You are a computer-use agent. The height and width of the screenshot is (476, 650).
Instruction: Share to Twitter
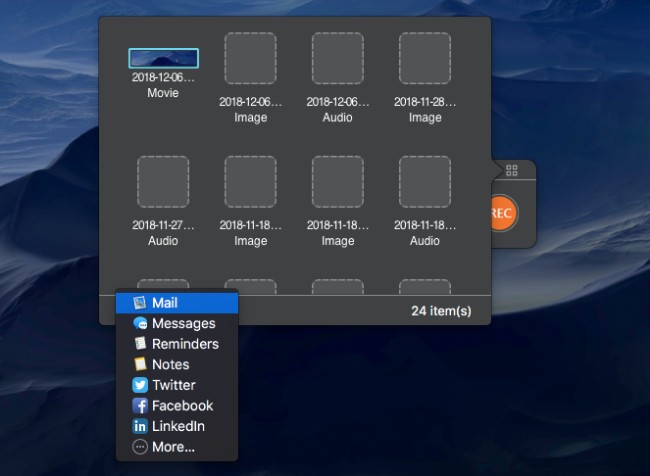177,385
